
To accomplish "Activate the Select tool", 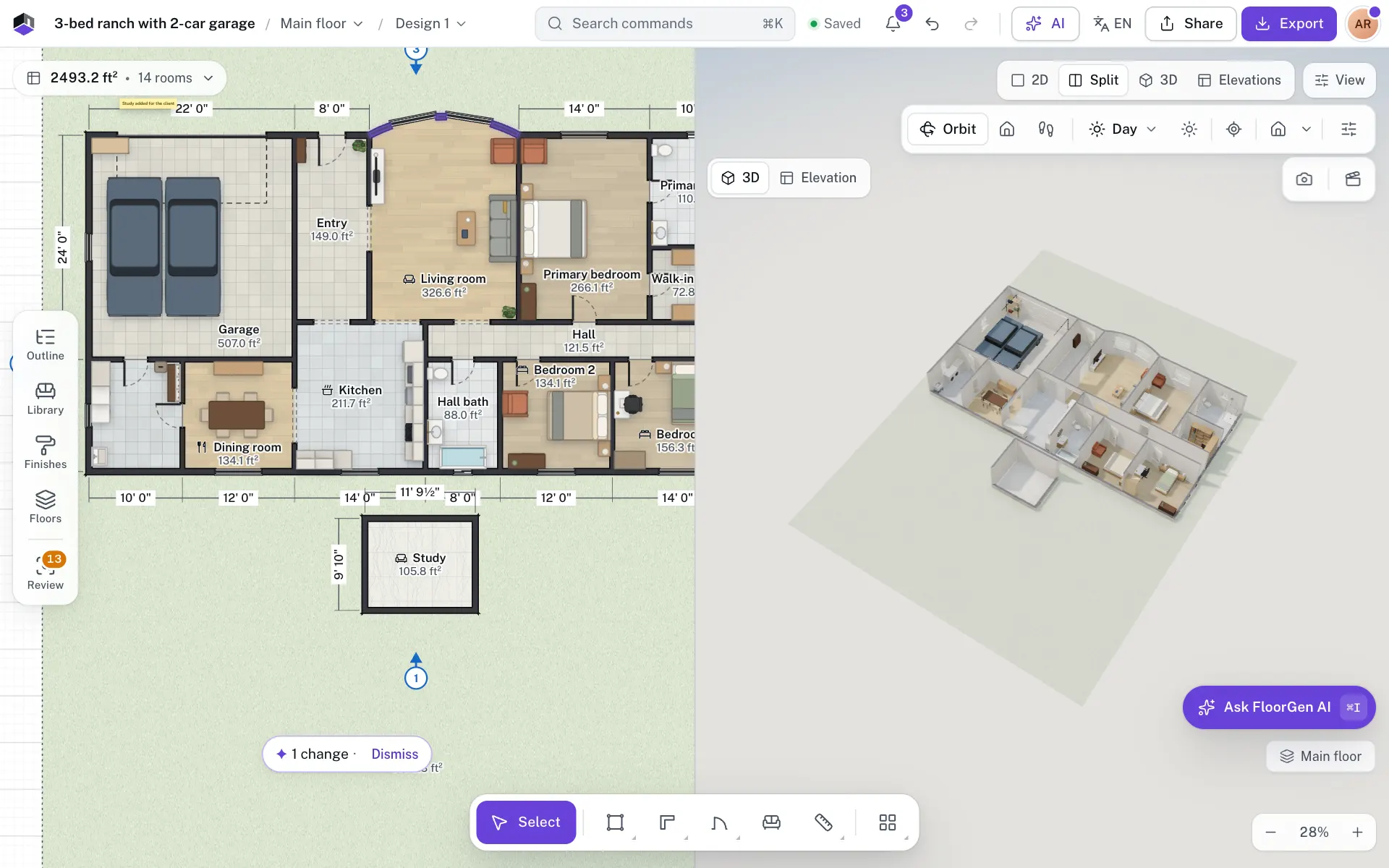I will point(526,822).
